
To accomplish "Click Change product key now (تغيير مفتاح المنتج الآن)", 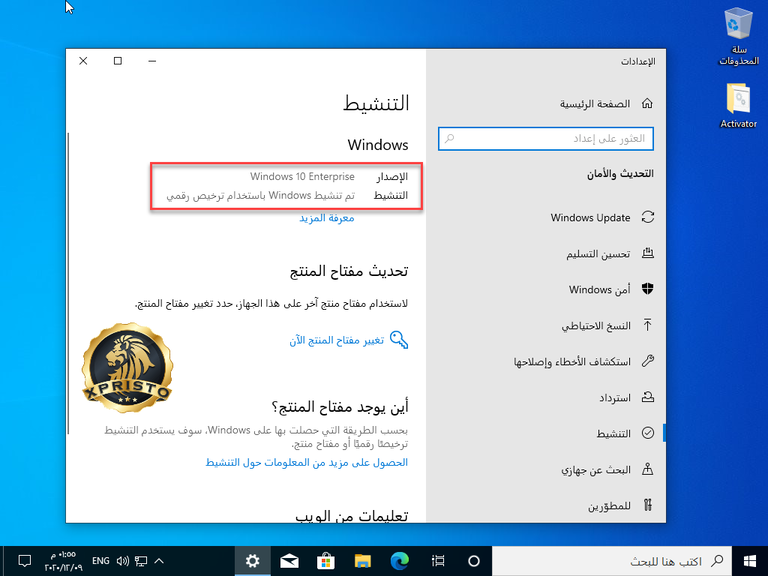I will (x=336, y=340).
